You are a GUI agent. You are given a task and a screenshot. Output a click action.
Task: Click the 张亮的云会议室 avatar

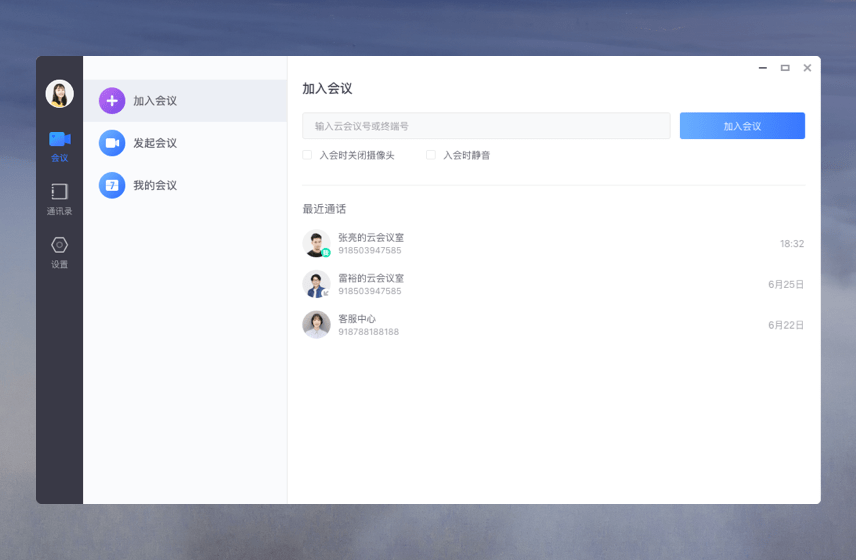tap(317, 243)
